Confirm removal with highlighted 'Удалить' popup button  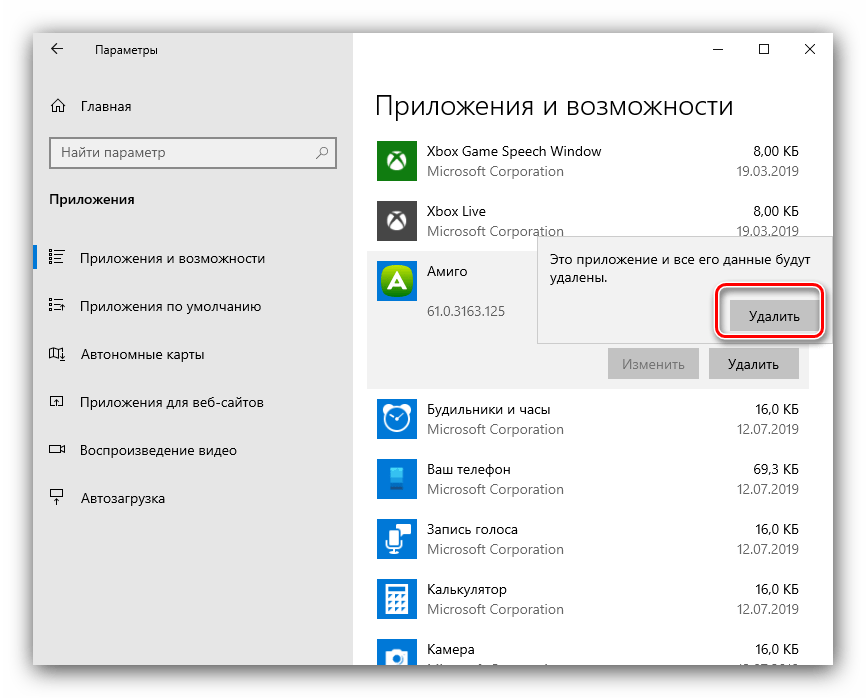774,316
